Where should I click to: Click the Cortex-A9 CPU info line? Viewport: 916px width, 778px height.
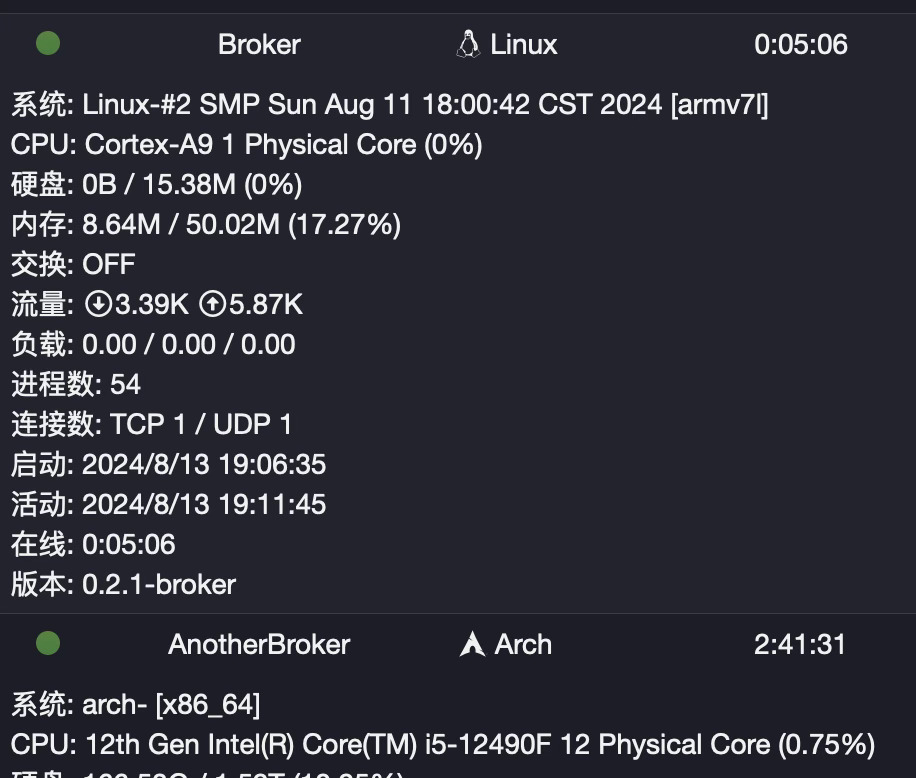[x=247, y=144]
